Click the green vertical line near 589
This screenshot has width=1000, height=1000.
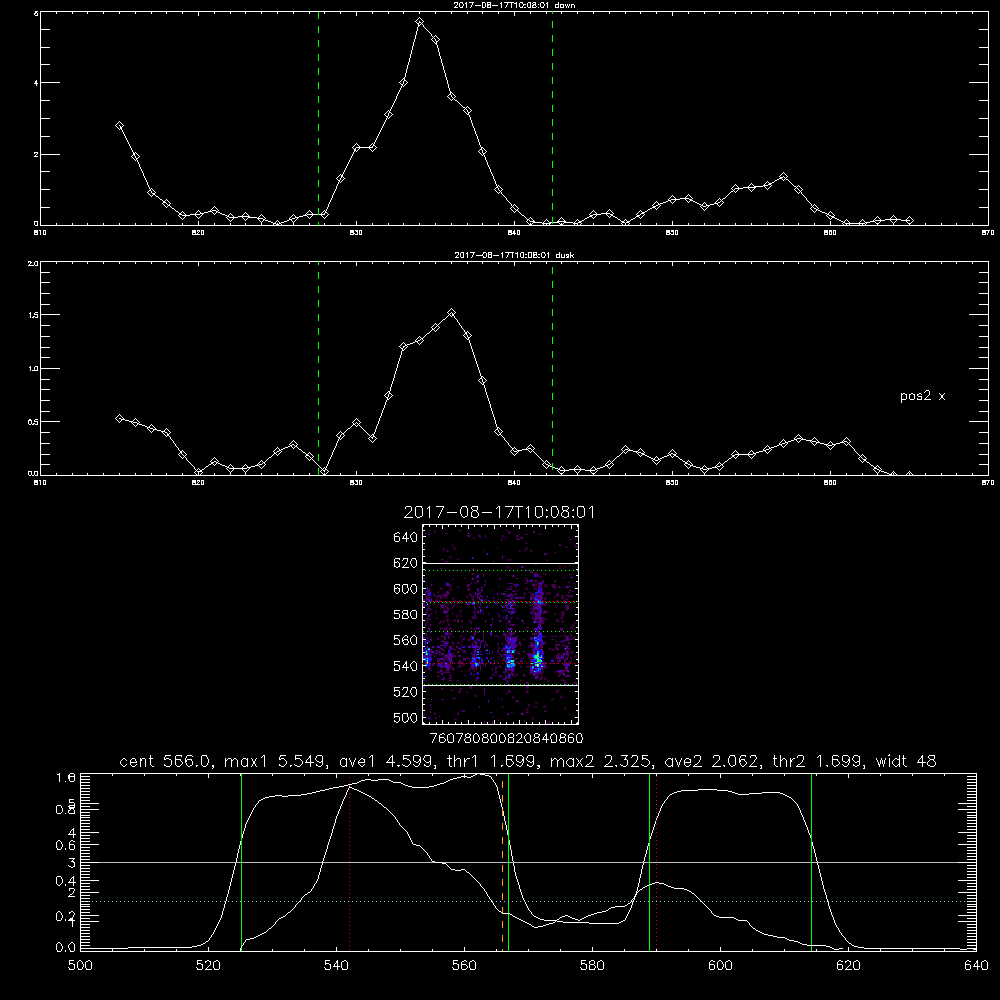tap(649, 862)
